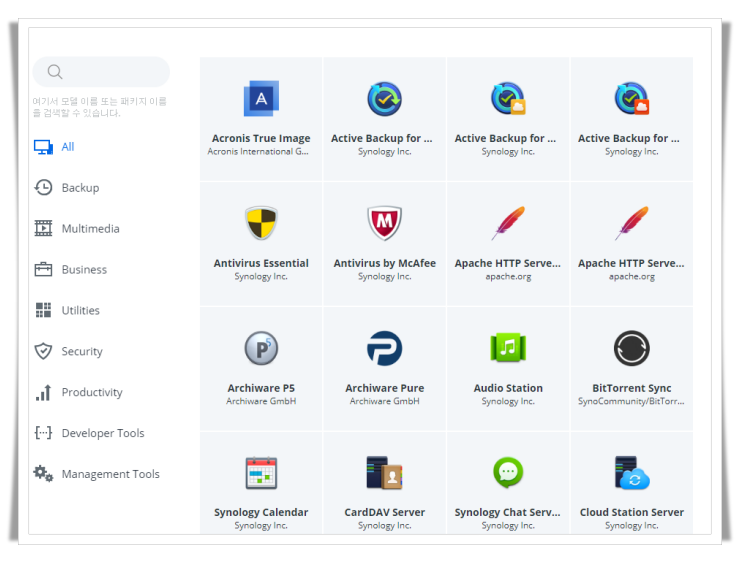The height and width of the screenshot is (563, 740).
Task: Click the Security shield icon in sidebar
Action: [43, 351]
